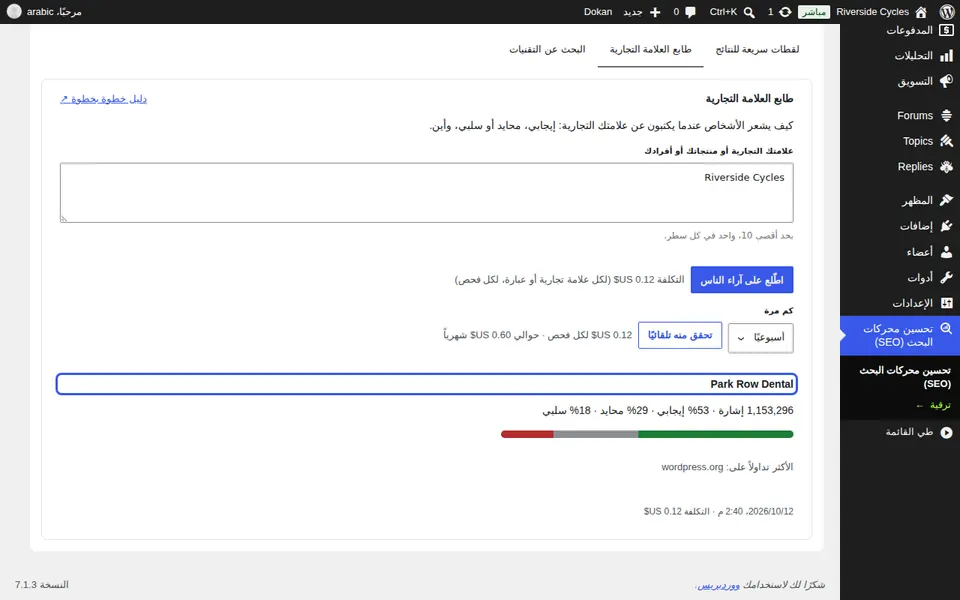Click the المظهر appearance brush icon
960x600 pixels.
(946, 200)
